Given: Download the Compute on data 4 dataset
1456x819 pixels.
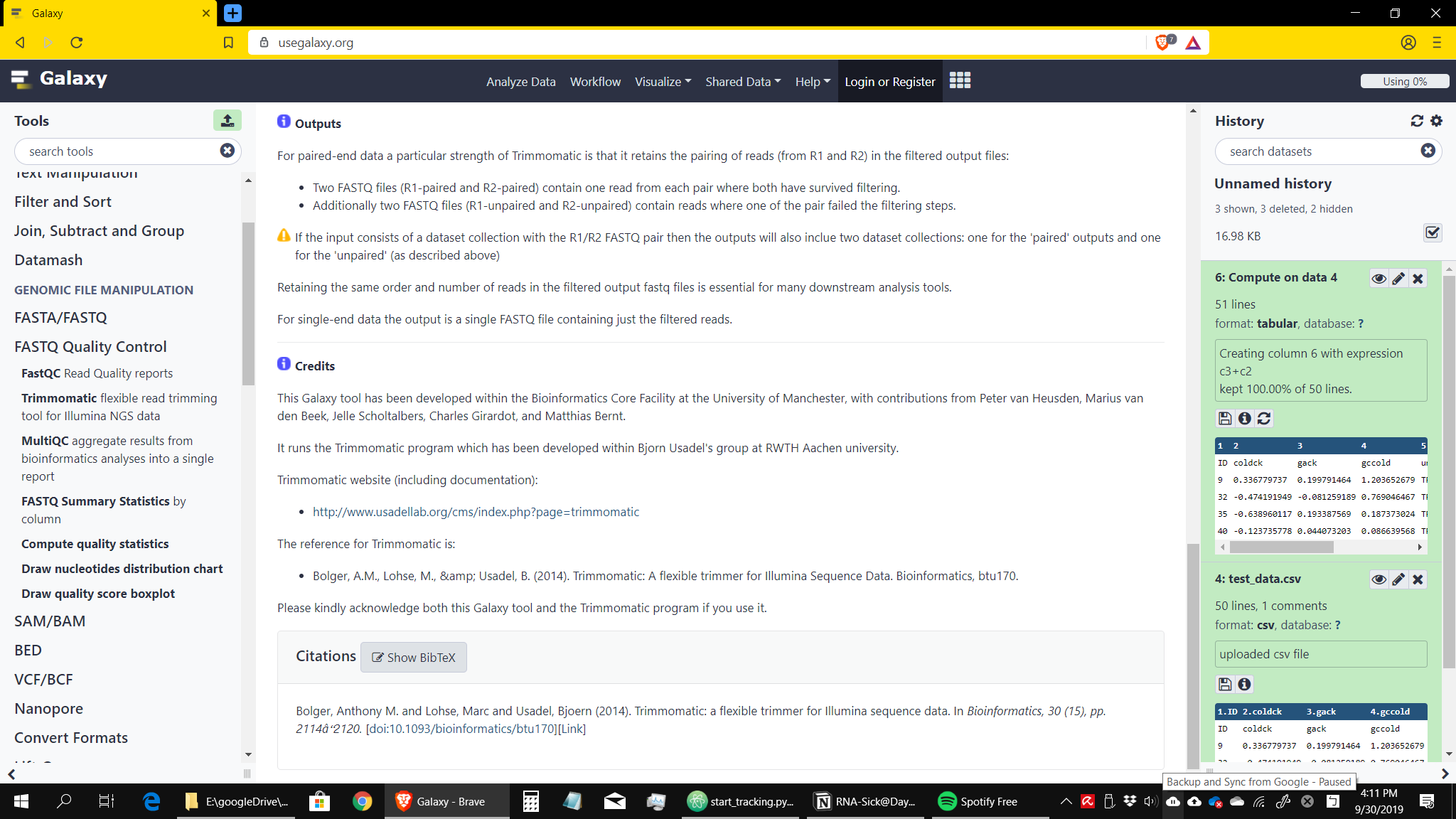Looking at the screenshot, I should point(1225,418).
